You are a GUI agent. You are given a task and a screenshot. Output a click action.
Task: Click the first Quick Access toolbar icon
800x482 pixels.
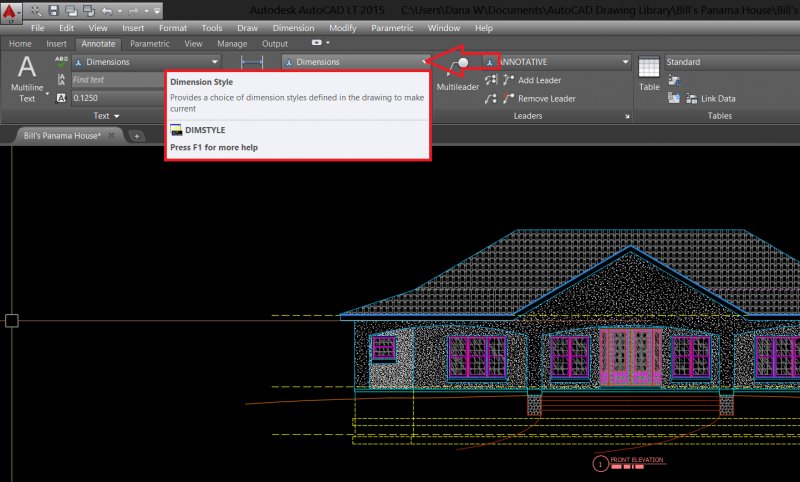click(35, 10)
